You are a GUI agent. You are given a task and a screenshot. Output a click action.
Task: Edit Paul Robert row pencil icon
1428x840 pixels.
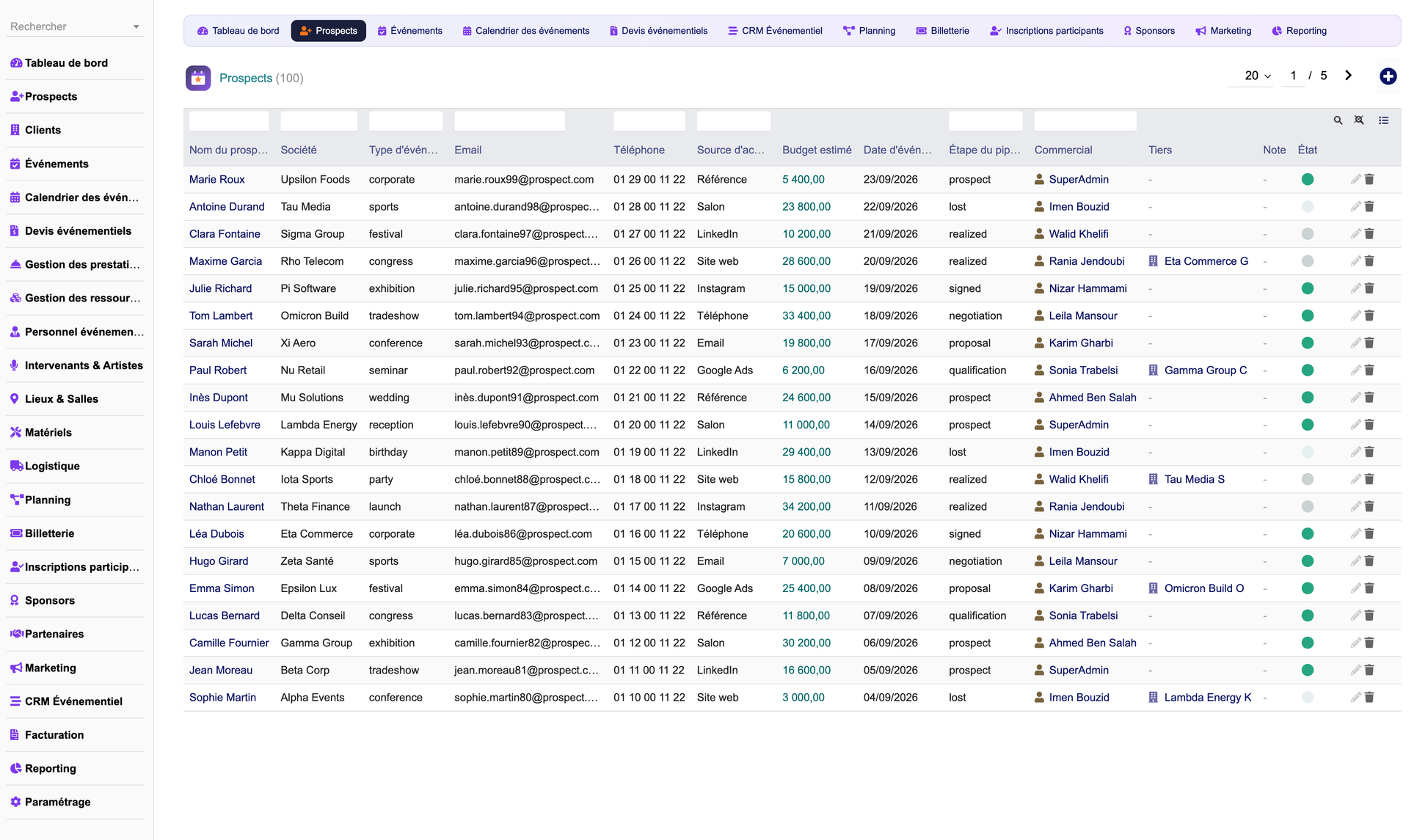(x=1355, y=370)
